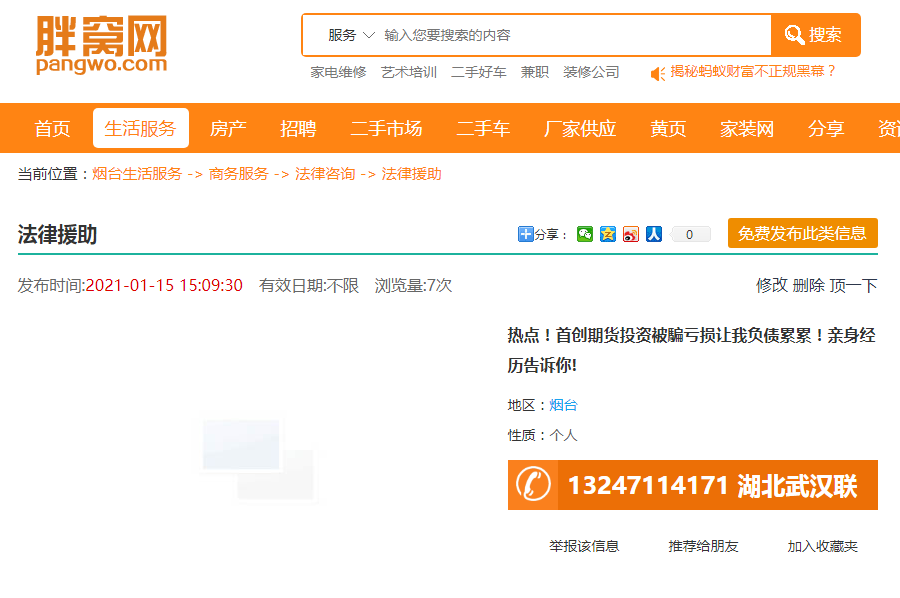
Task: Share via WeChat icon
Action: click(x=585, y=234)
